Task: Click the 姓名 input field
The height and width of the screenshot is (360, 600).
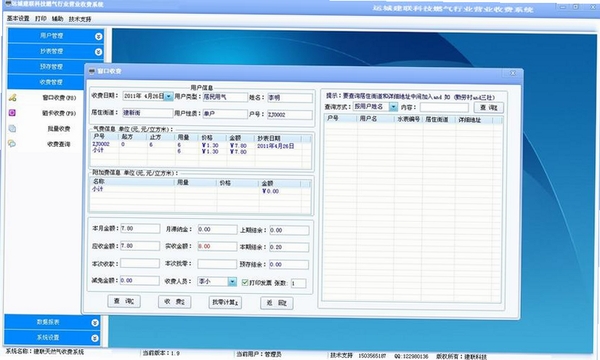Action: point(290,98)
